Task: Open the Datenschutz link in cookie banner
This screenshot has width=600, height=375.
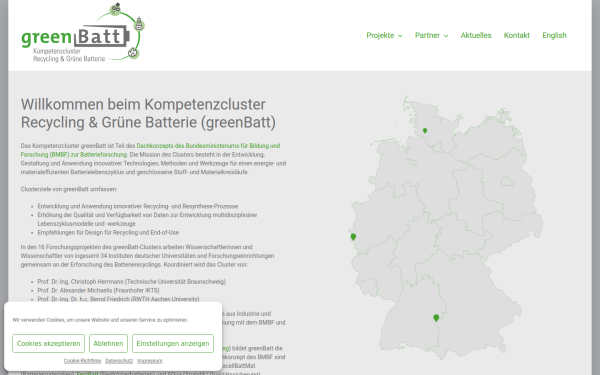Action: click(119, 361)
